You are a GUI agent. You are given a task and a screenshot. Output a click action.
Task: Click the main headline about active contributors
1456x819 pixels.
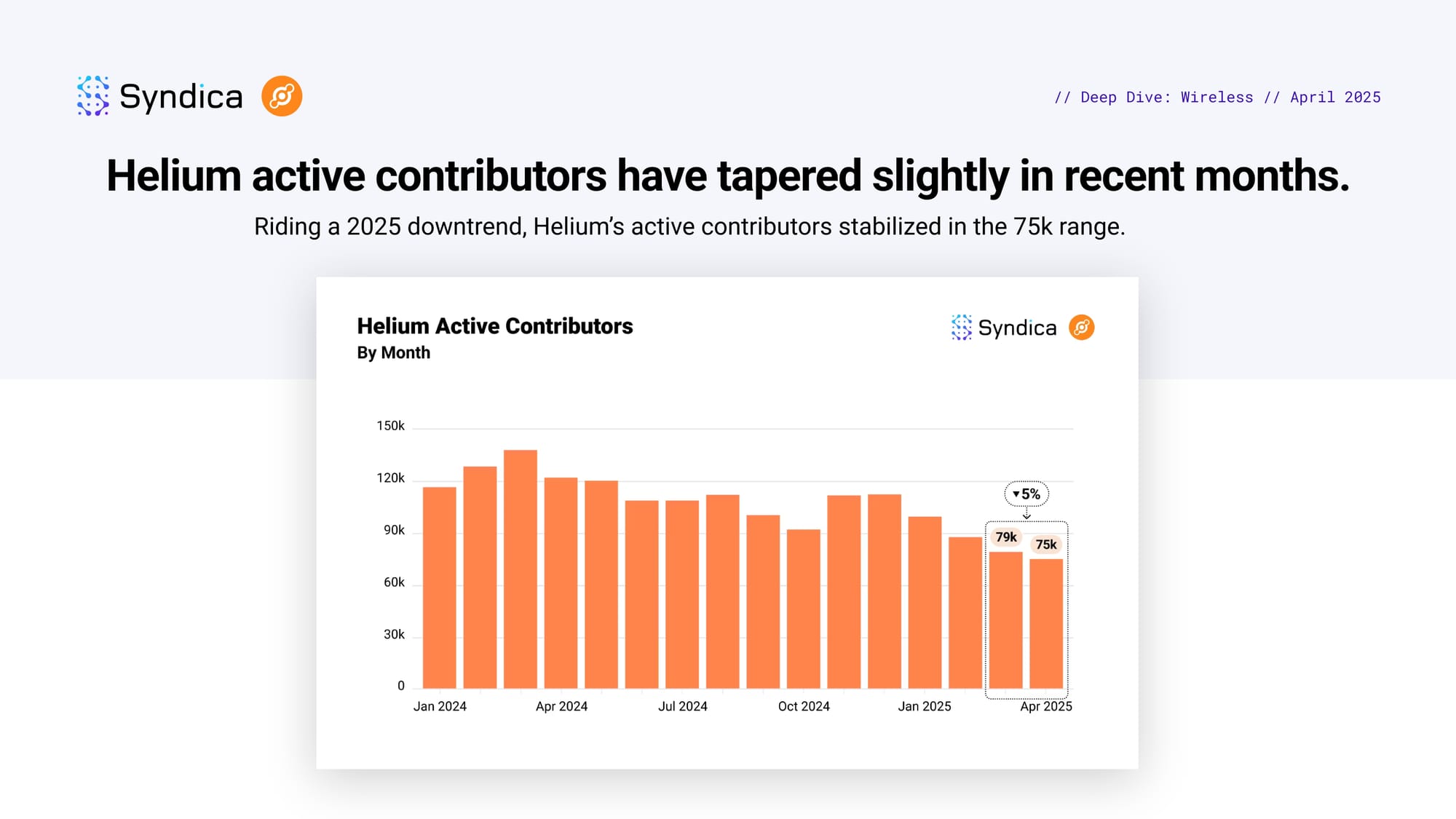(728, 176)
